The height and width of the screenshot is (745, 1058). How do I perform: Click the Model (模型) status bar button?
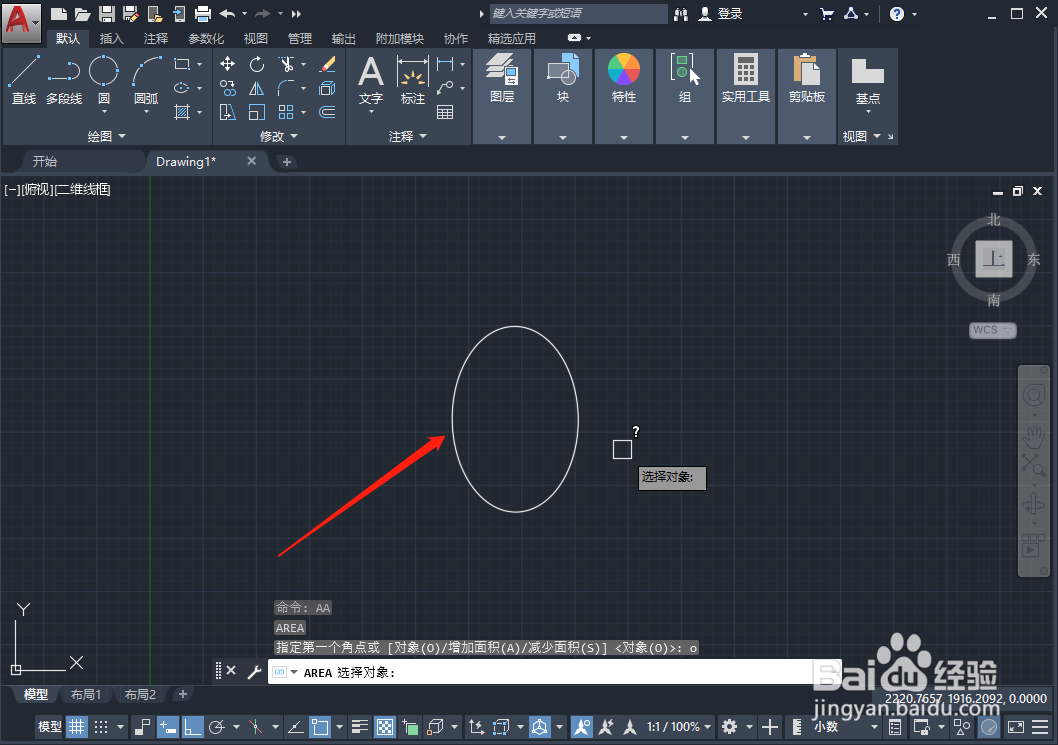50,727
